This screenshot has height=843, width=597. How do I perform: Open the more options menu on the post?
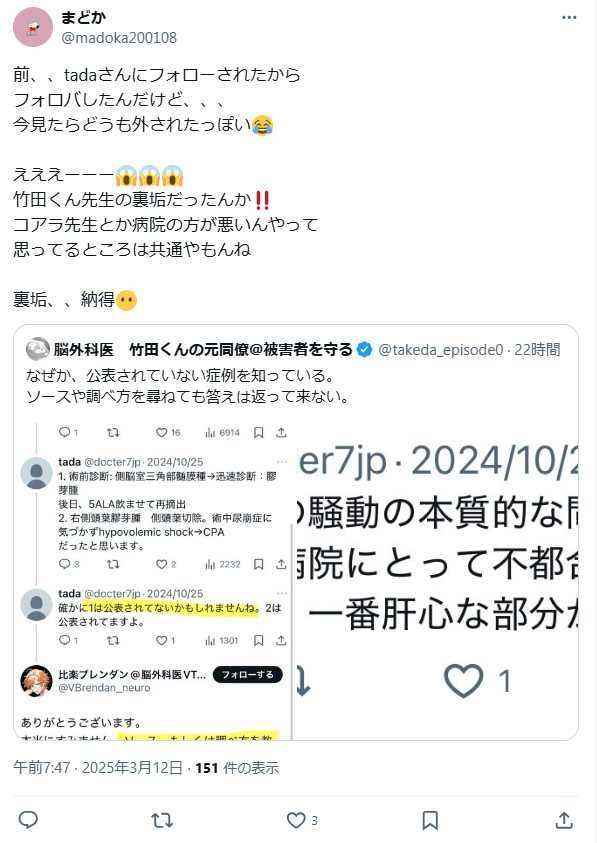[569, 17]
